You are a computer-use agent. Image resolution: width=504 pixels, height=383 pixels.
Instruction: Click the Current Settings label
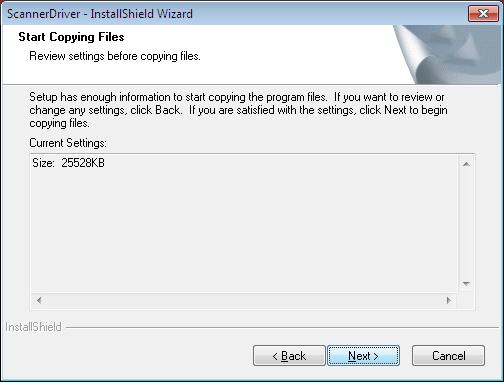pos(68,143)
